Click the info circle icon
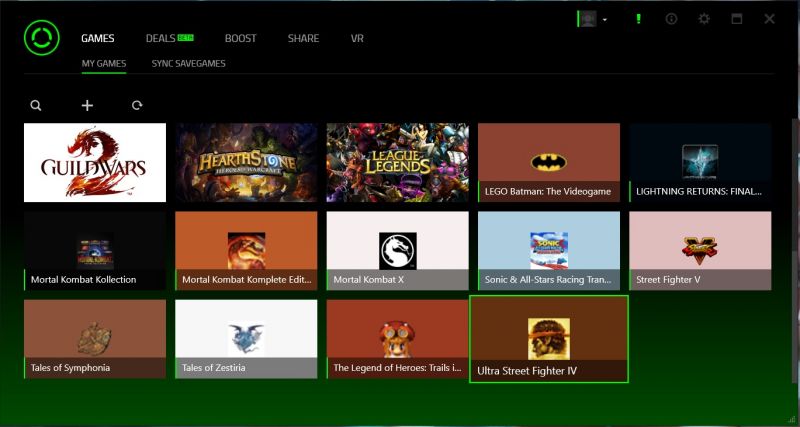 pyautogui.click(x=671, y=19)
